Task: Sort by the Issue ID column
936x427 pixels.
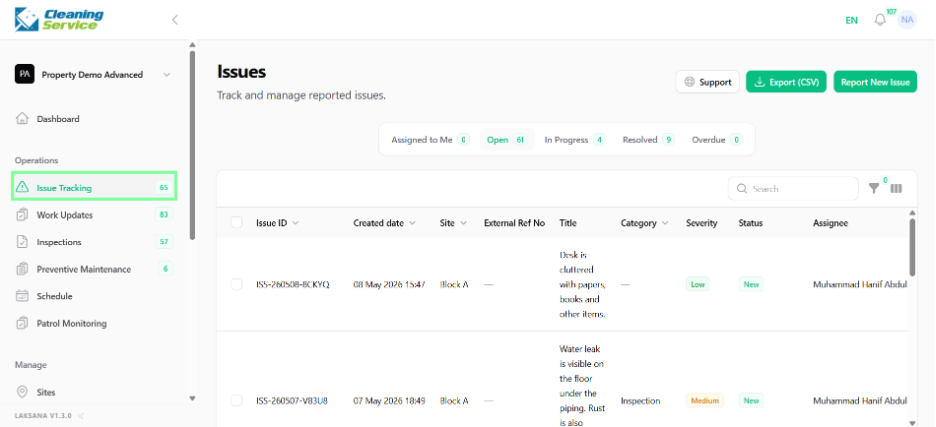Action: coord(278,223)
